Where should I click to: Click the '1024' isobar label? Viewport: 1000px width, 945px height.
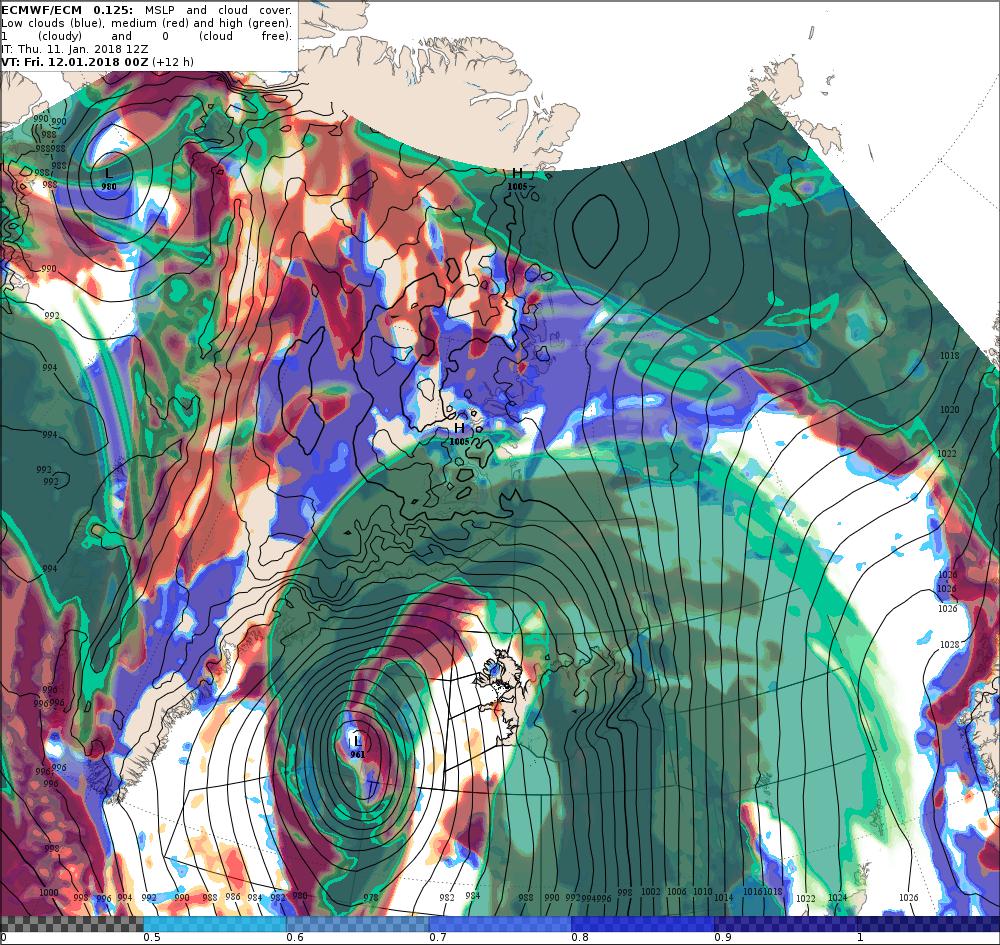[837, 897]
